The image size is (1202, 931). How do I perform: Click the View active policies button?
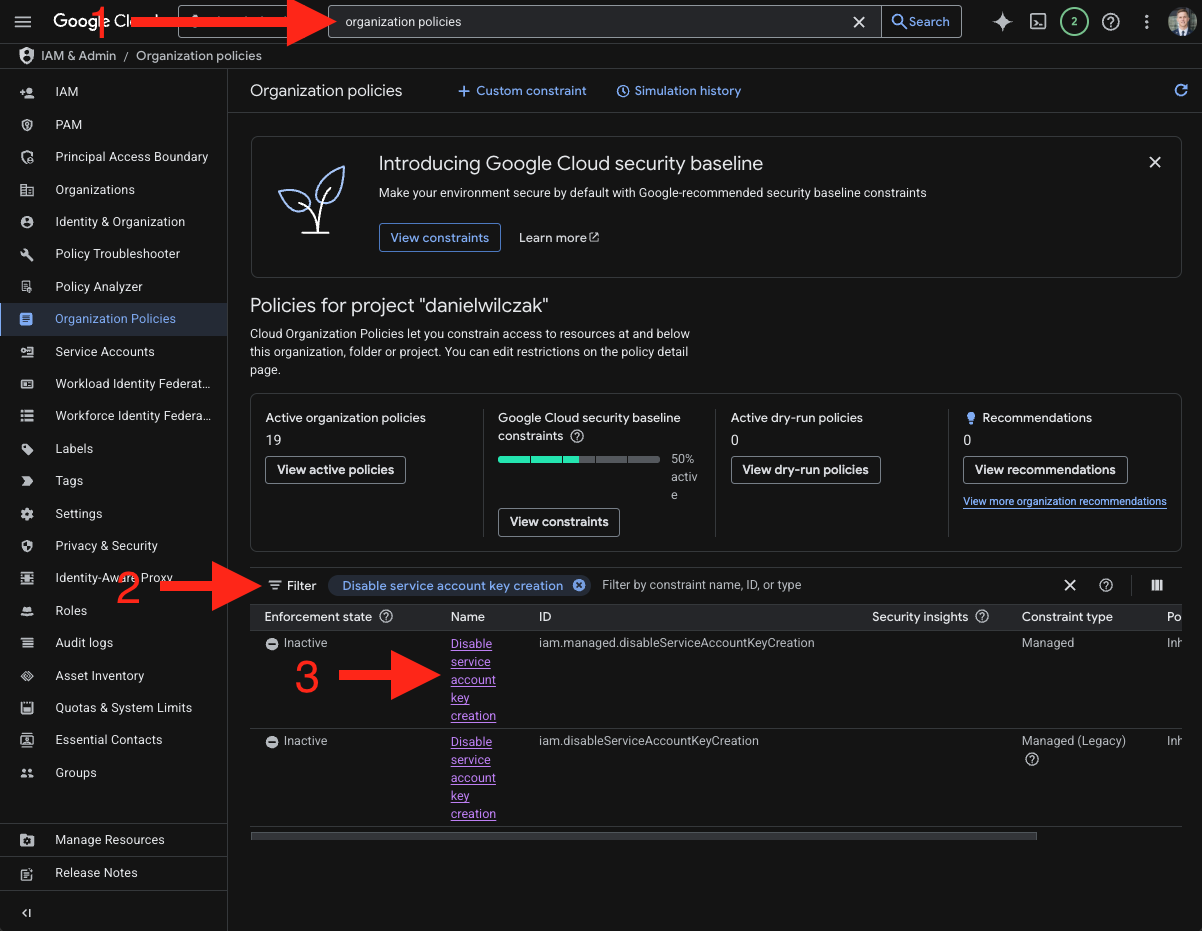(335, 470)
